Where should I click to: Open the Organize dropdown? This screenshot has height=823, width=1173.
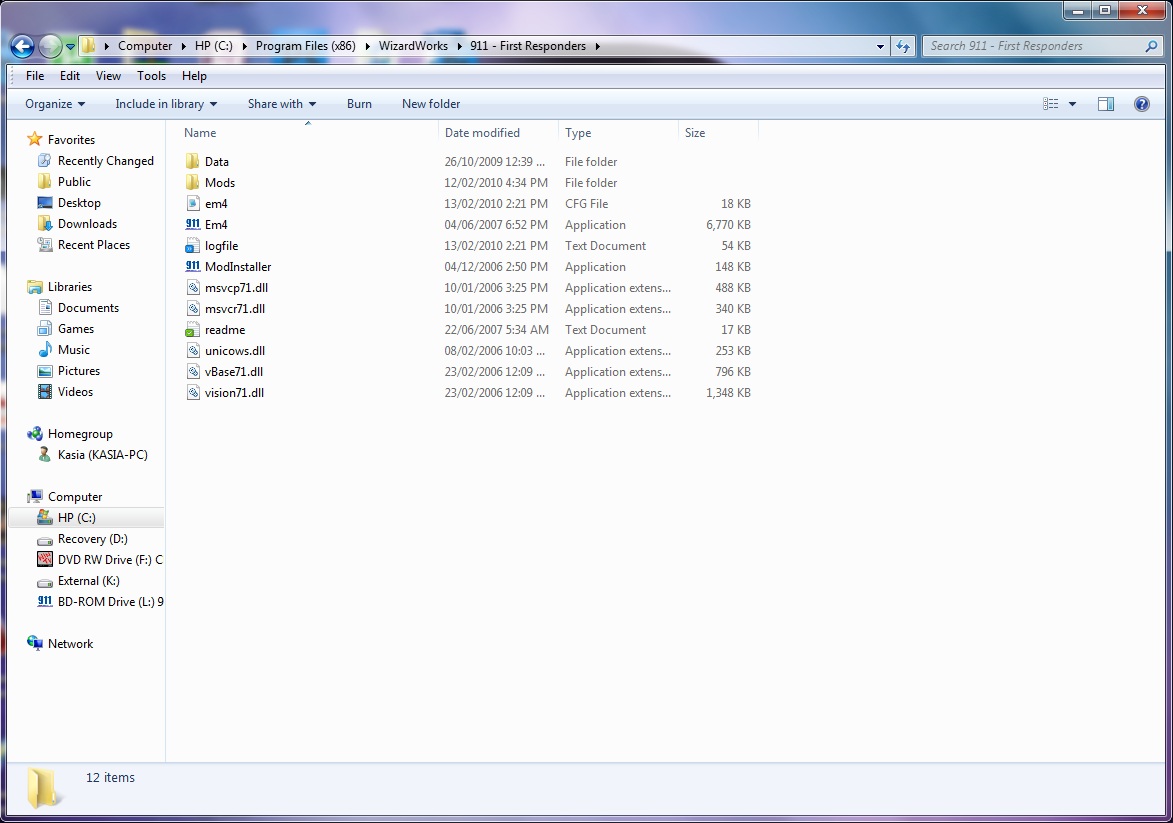pyautogui.click(x=55, y=104)
